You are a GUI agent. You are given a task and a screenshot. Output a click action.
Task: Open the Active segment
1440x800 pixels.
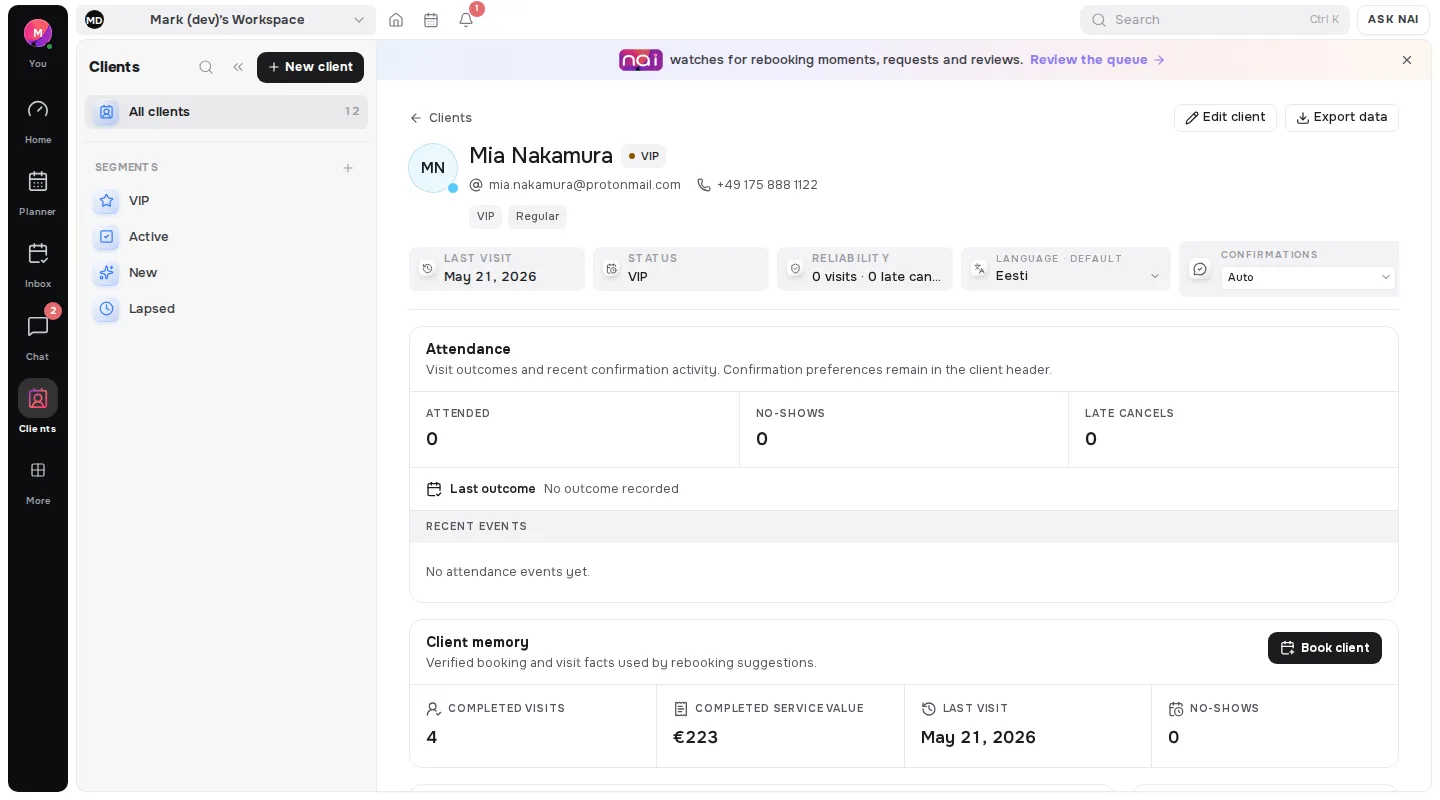click(226, 237)
